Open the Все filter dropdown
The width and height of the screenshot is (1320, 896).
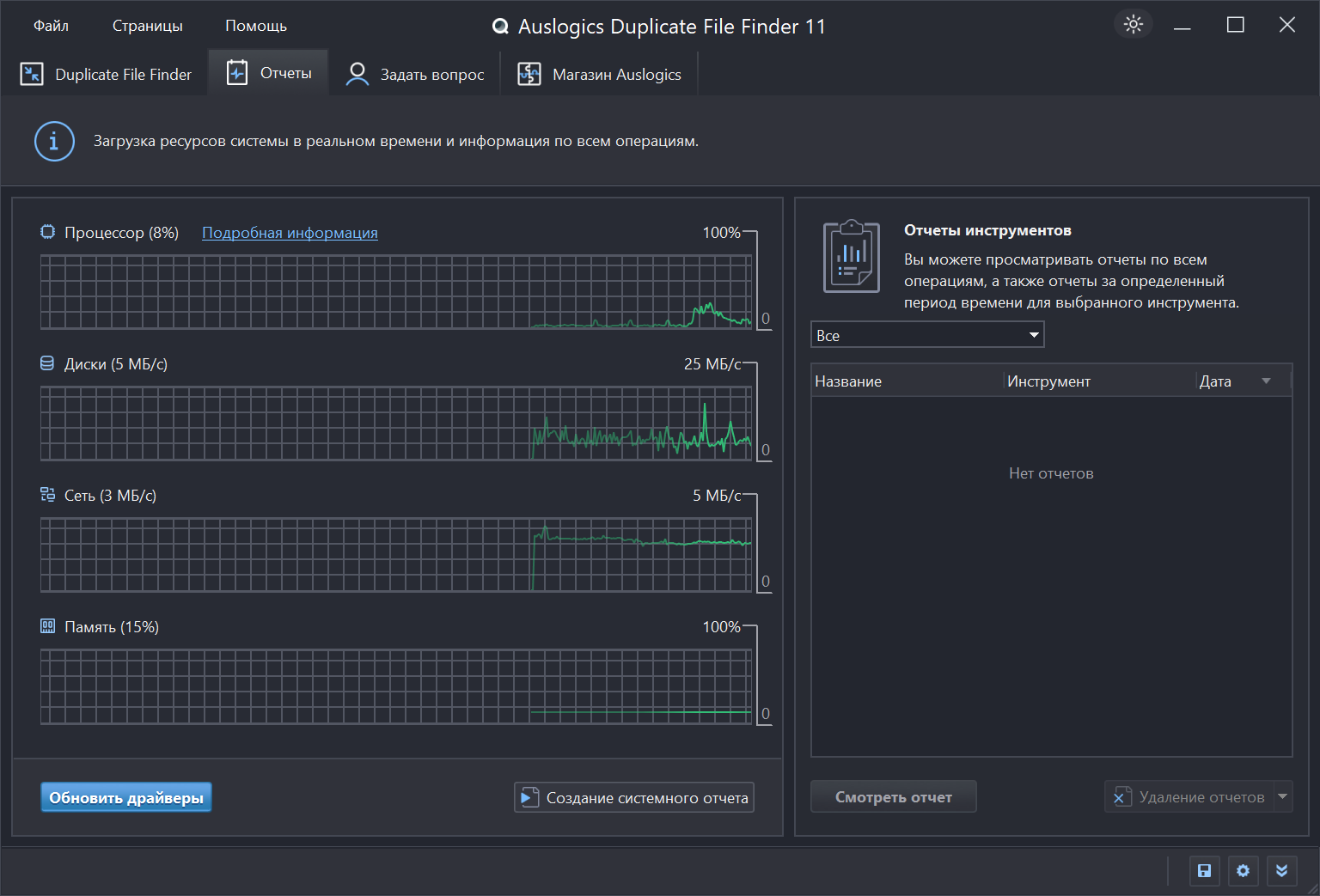926,335
